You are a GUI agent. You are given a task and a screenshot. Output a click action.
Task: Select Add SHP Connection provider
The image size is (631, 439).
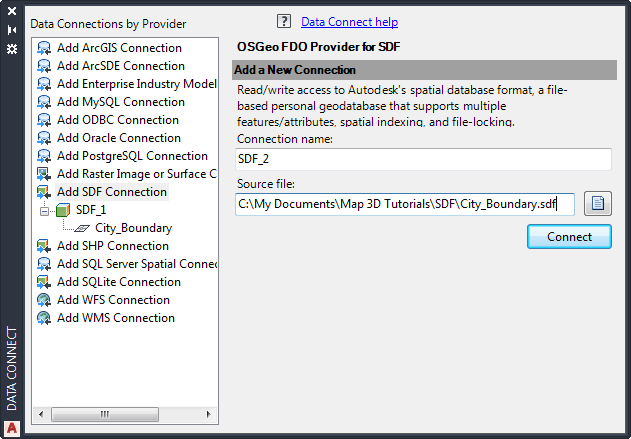coord(112,246)
